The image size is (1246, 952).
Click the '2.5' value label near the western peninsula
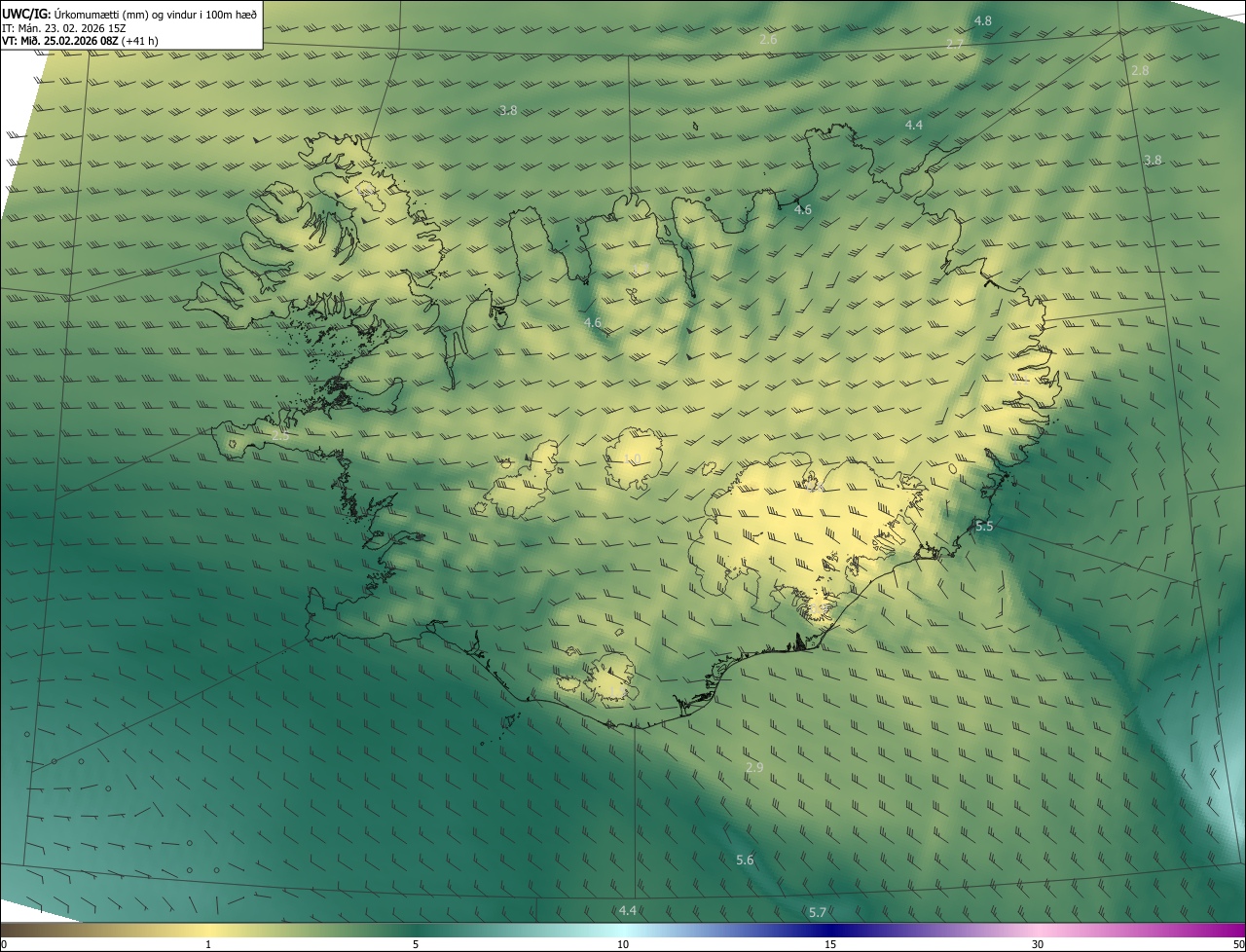tap(280, 436)
